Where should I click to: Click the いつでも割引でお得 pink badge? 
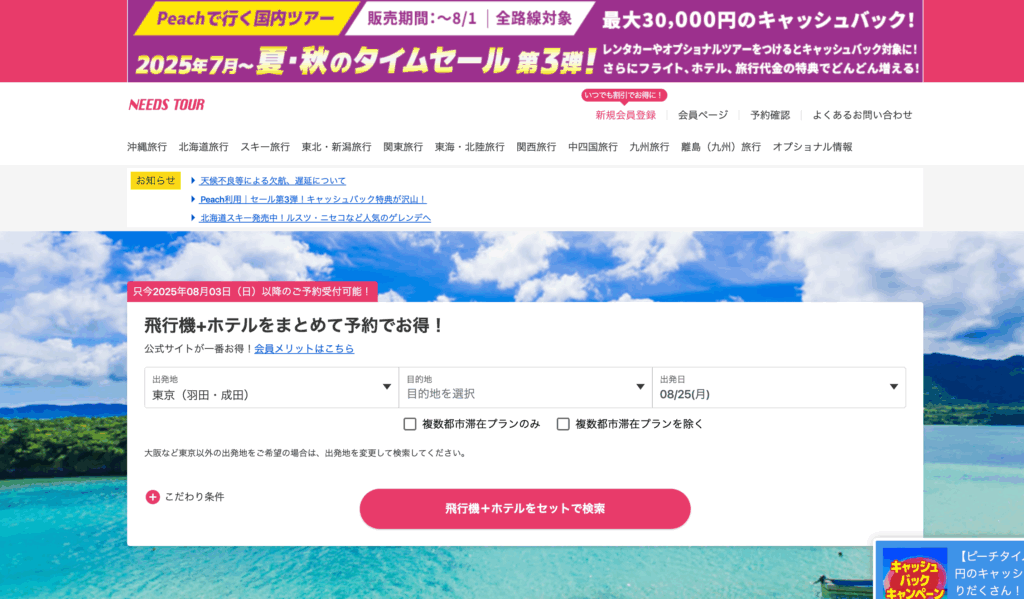[x=624, y=95]
